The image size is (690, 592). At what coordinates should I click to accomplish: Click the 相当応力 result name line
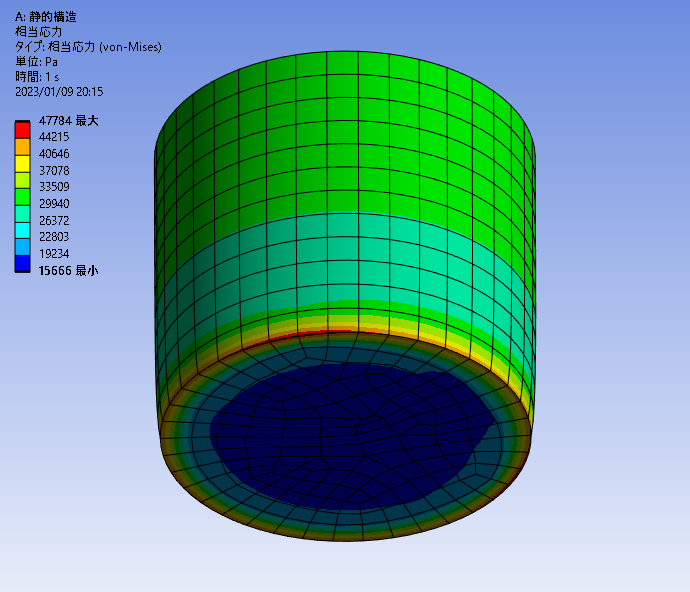tap(38, 32)
